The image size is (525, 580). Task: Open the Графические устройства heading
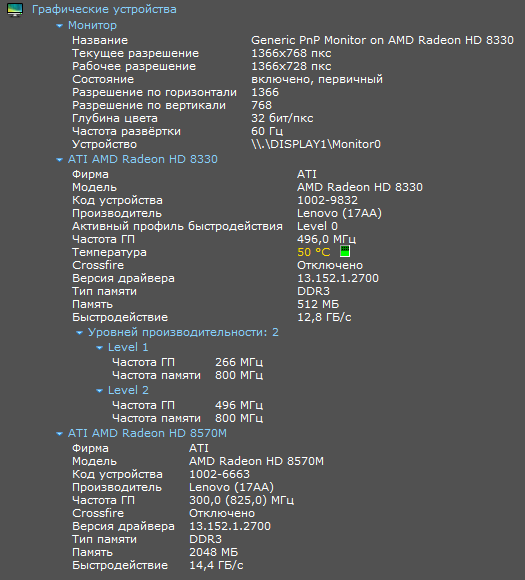pyautogui.click(x=104, y=9)
